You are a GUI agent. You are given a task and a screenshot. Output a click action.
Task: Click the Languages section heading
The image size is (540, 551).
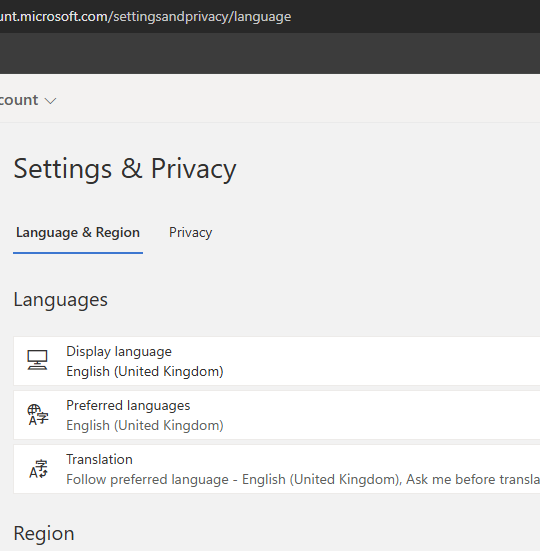coord(60,300)
